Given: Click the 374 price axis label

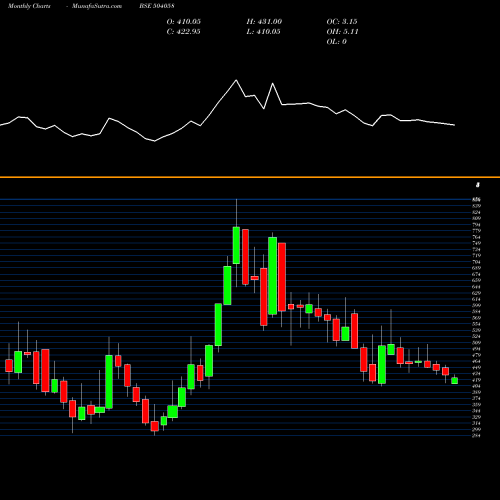Looking at the screenshot, I should 477,398.
